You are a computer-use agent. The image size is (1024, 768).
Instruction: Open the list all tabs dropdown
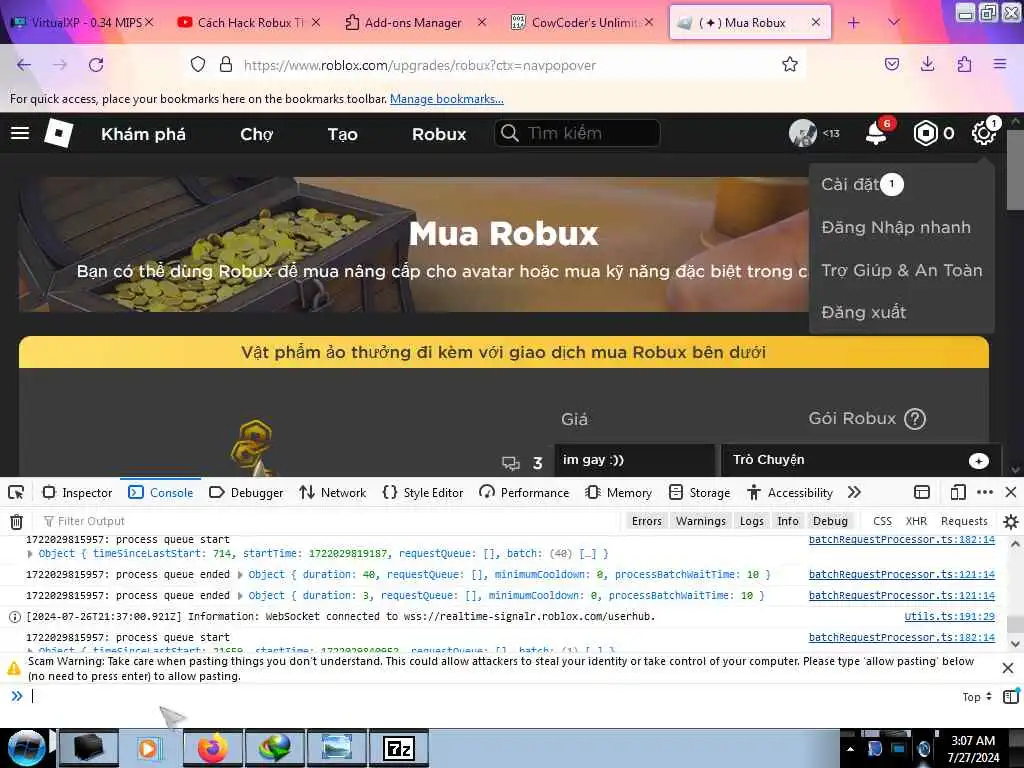coord(893,22)
